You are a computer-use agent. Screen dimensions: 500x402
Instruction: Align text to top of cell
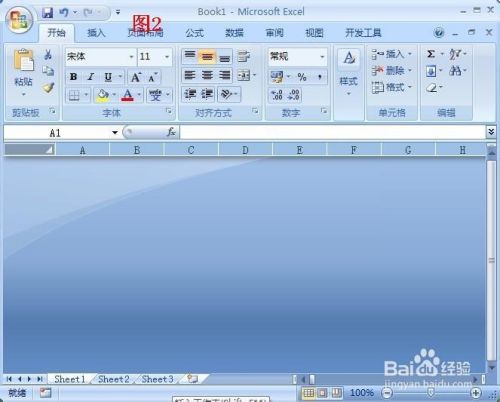[190, 56]
